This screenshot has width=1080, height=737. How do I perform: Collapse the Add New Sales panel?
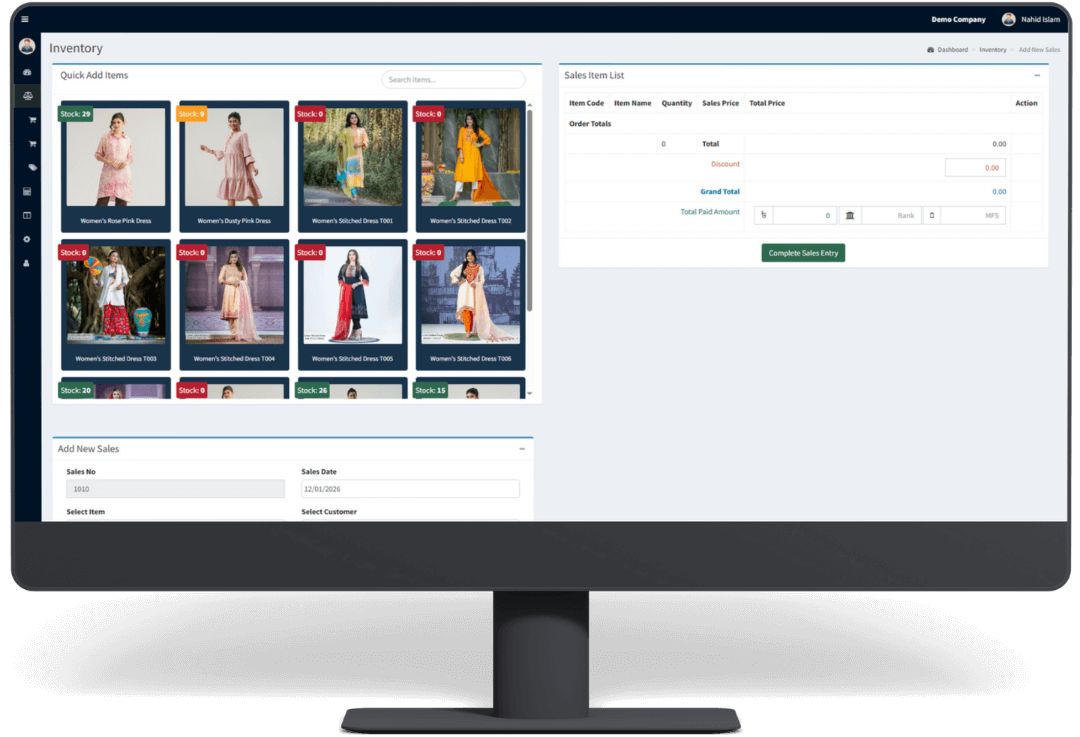point(522,449)
